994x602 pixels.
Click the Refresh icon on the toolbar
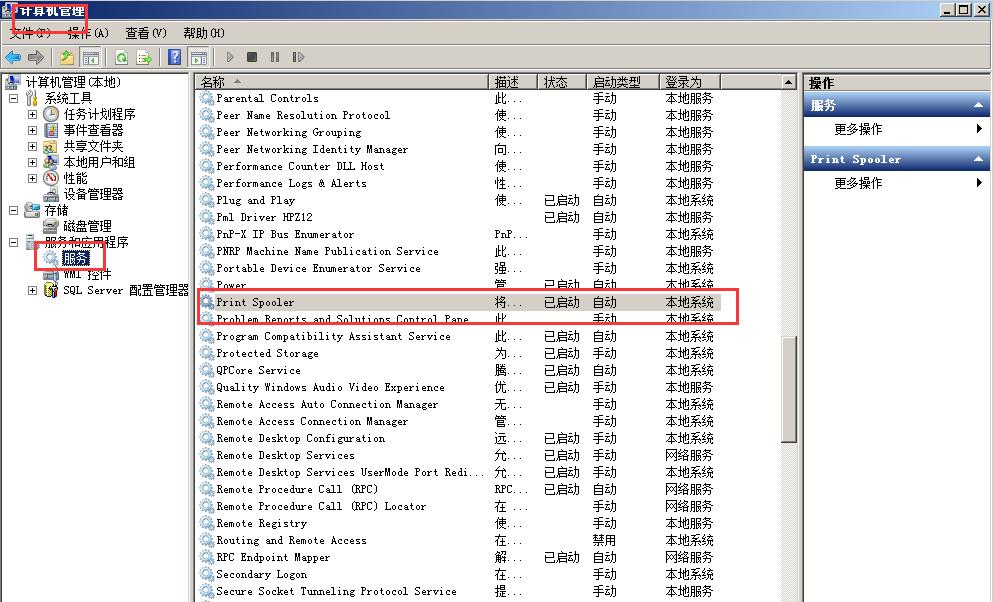122,57
